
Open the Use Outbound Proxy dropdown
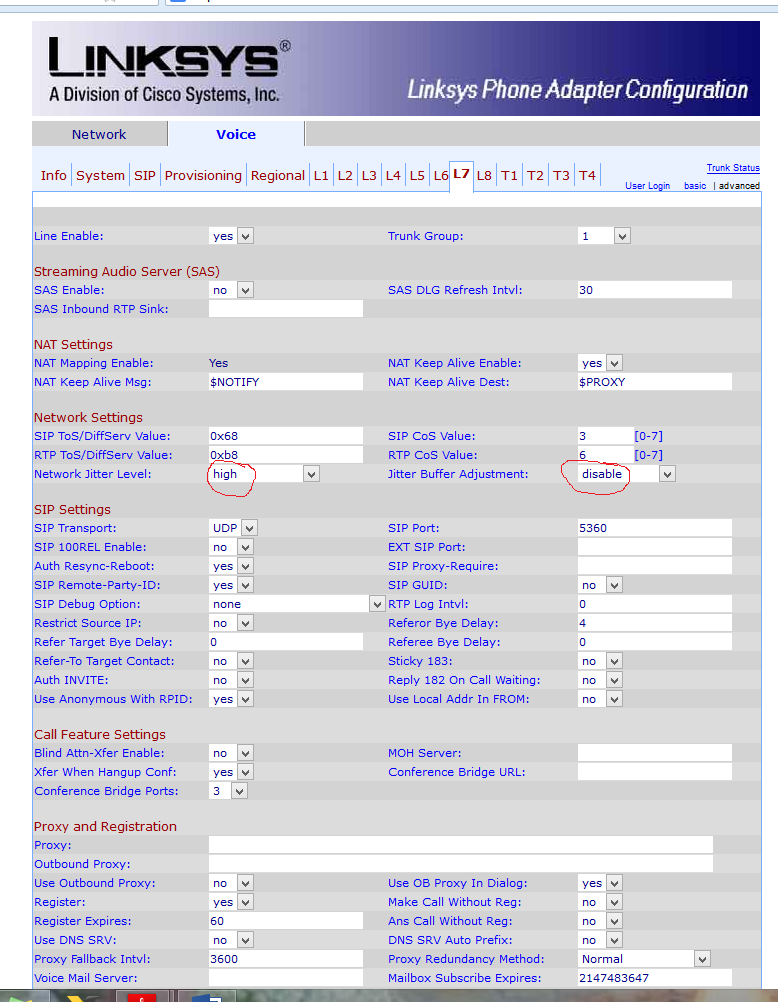[231, 883]
